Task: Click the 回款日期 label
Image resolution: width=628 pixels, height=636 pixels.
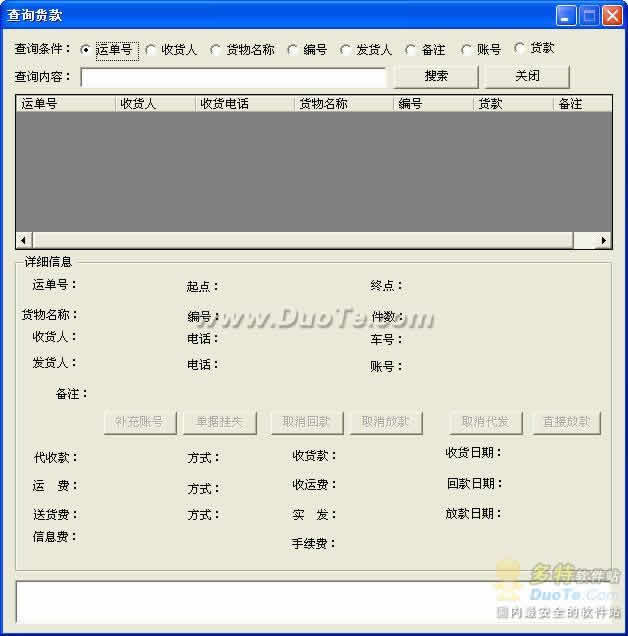Action: point(474,483)
